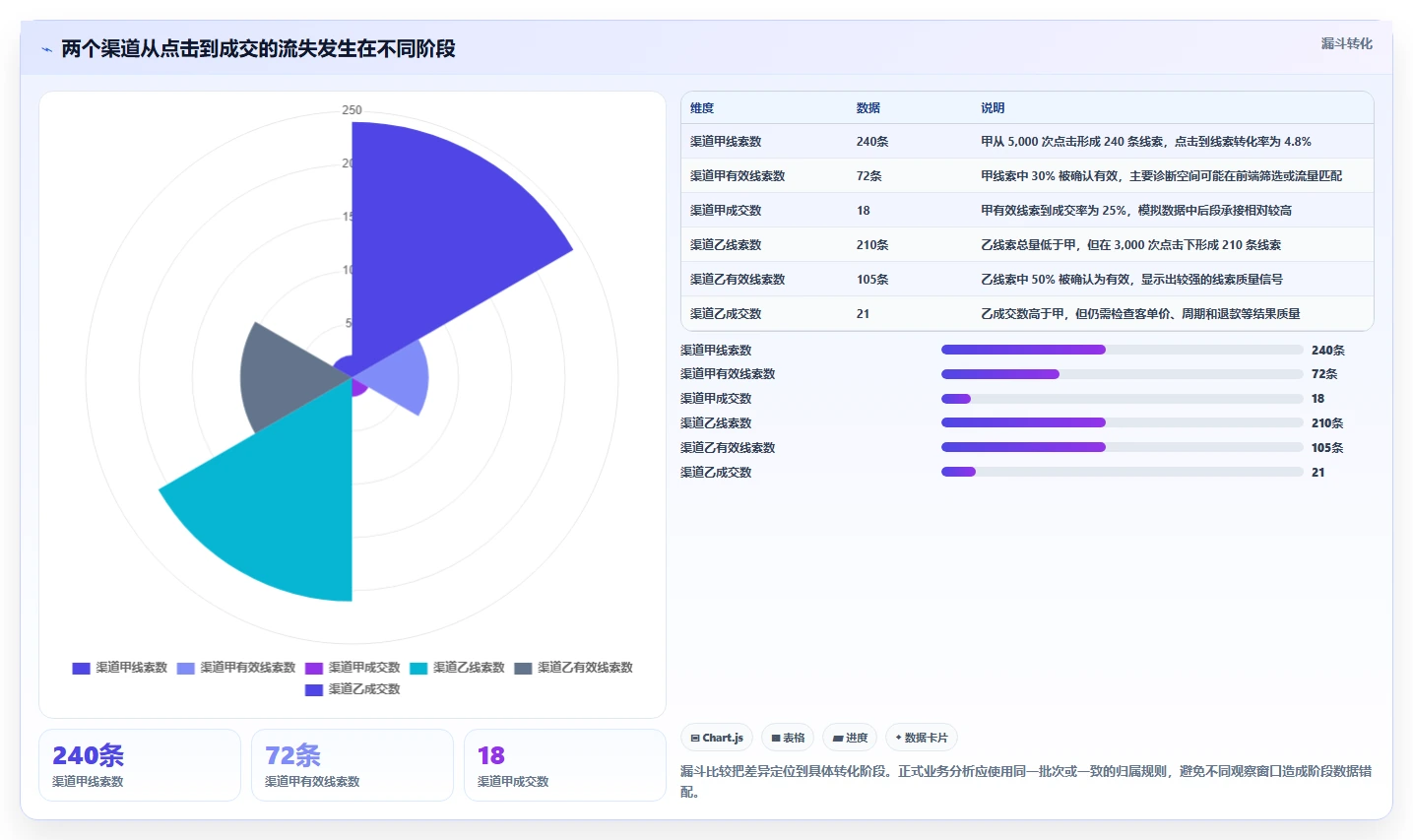Click the 进度 tag icon
Screen dimensions: 1413x840
(838, 738)
